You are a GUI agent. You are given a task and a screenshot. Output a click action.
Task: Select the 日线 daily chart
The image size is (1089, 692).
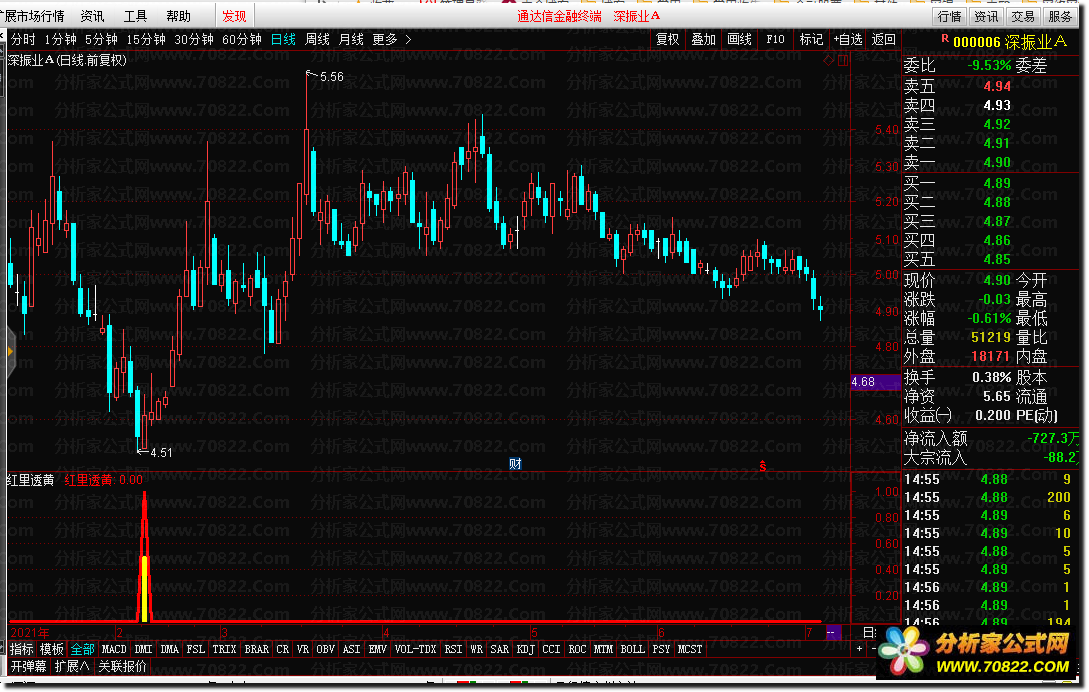tap(283, 40)
